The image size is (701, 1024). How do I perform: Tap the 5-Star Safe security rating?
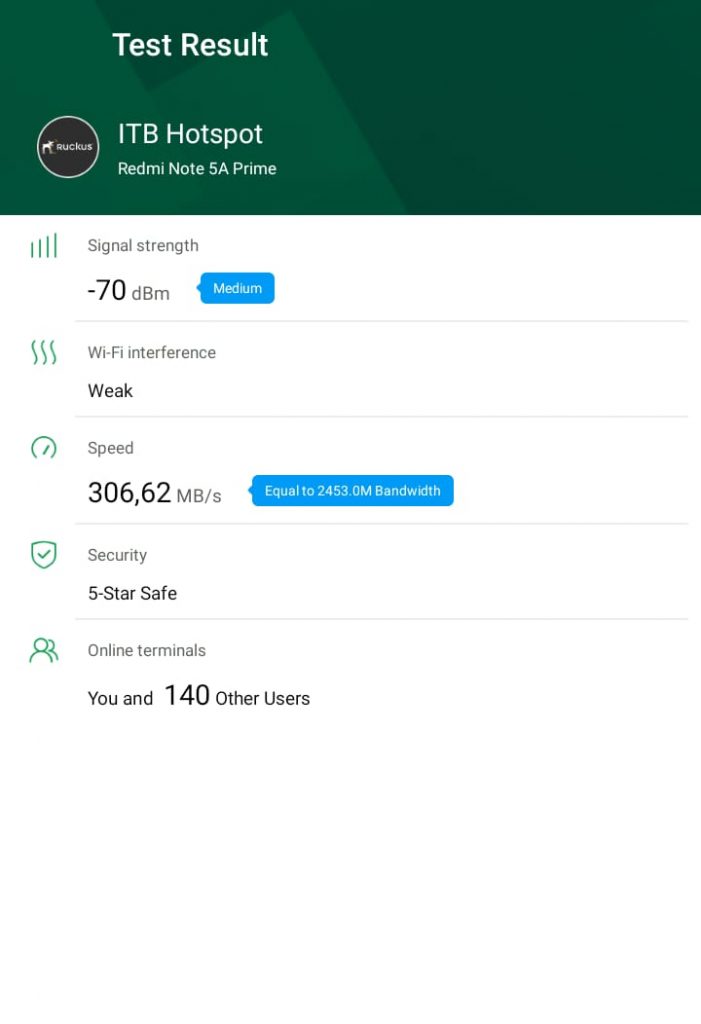coord(132,593)
